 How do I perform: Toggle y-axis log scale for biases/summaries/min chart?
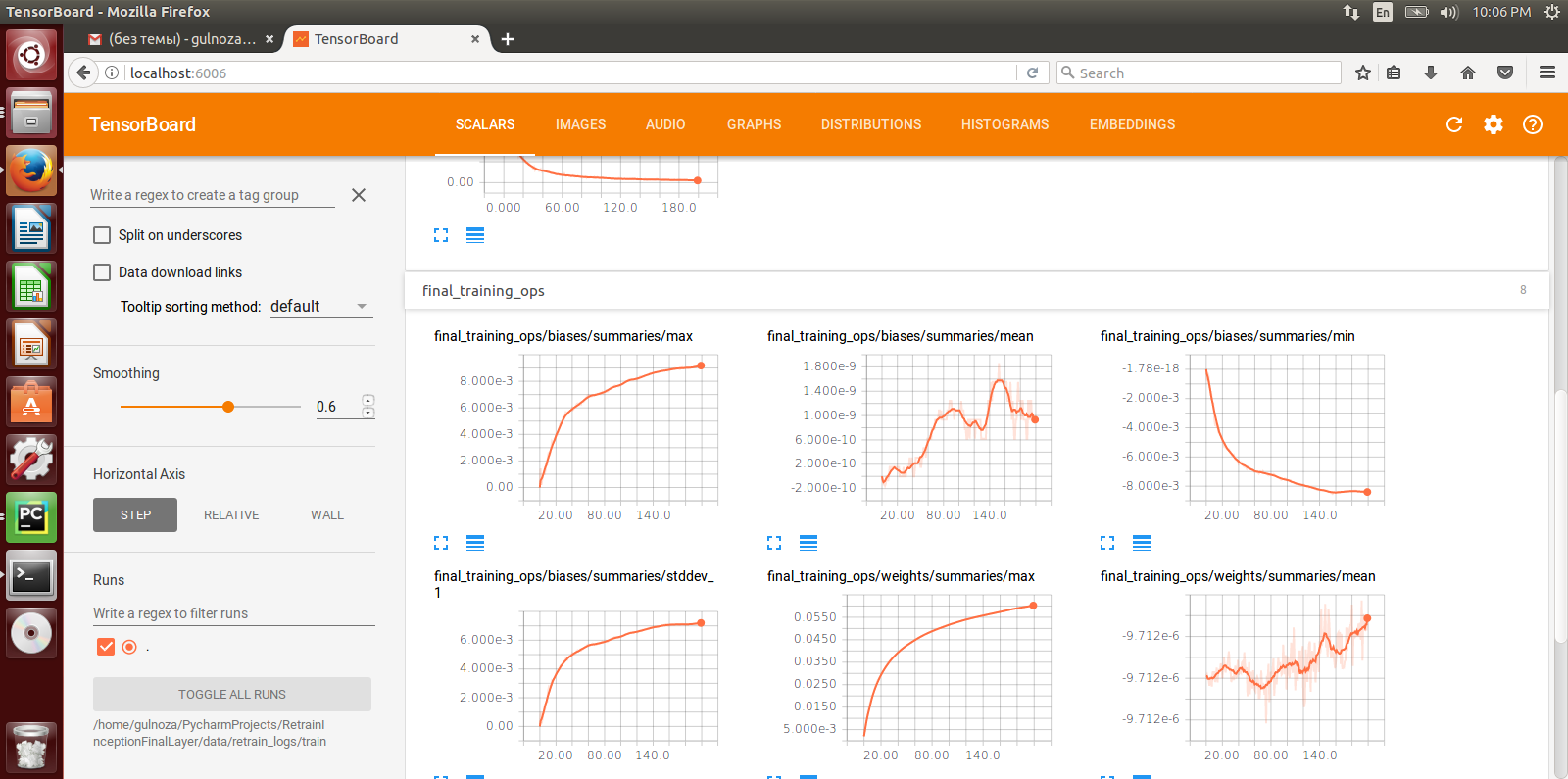click(1142, 543)
